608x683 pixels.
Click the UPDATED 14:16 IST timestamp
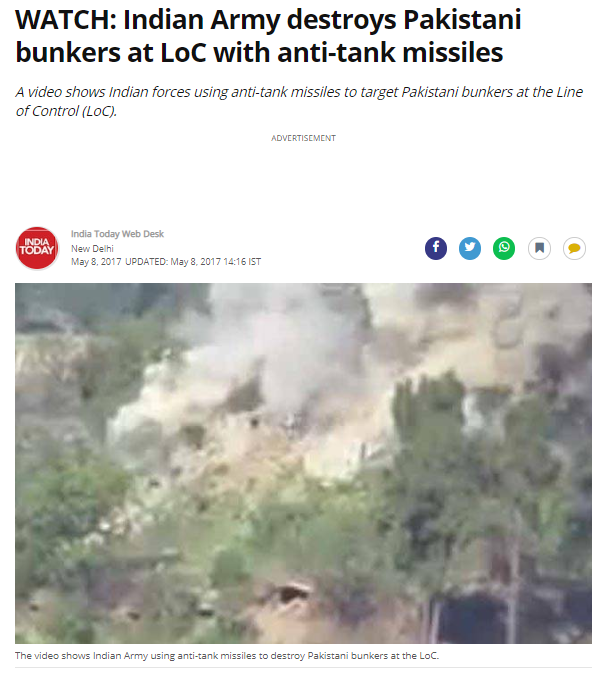click(x=193, y=262)
